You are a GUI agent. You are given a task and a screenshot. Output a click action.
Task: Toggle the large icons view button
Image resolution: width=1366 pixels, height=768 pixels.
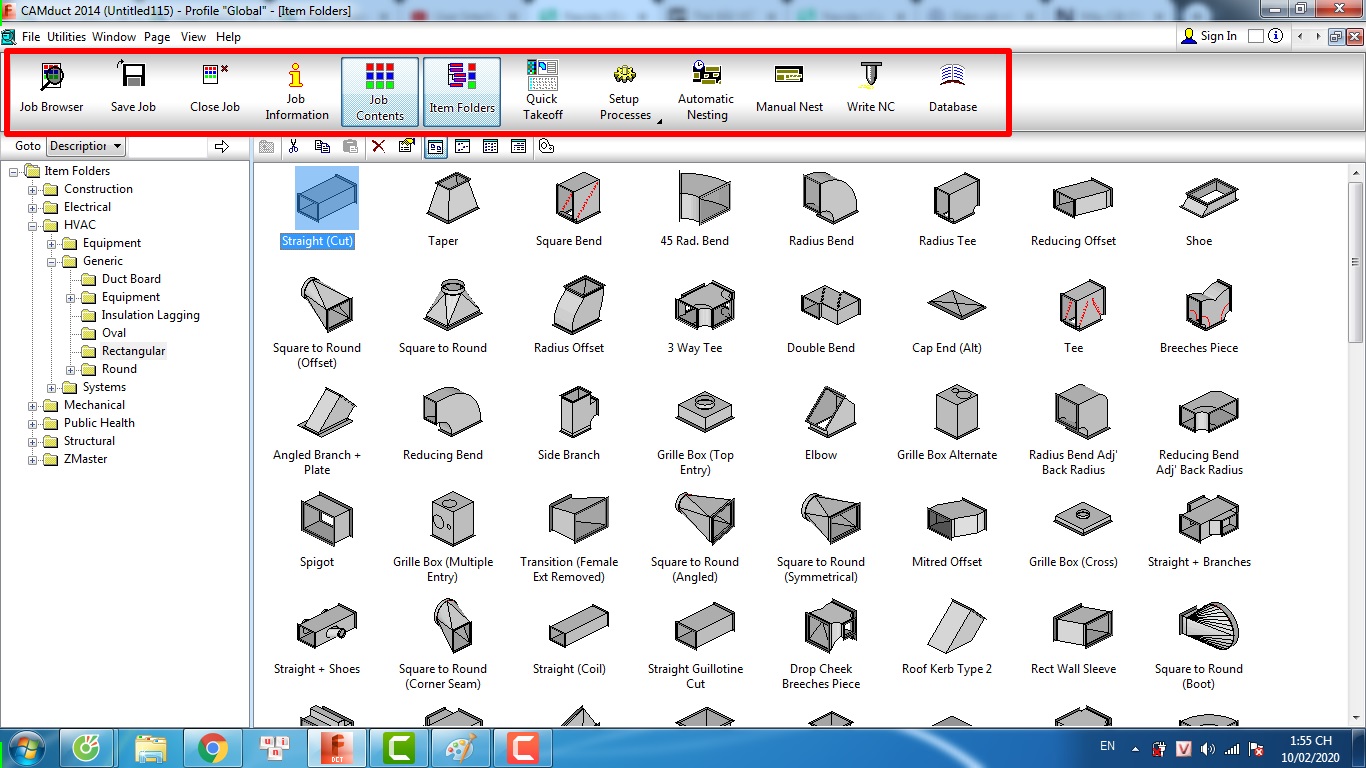click(x=435, y=146)
